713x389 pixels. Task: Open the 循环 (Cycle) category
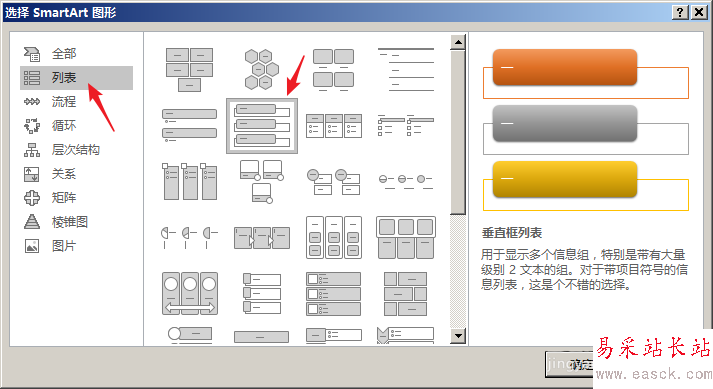[x=76, y=126]
